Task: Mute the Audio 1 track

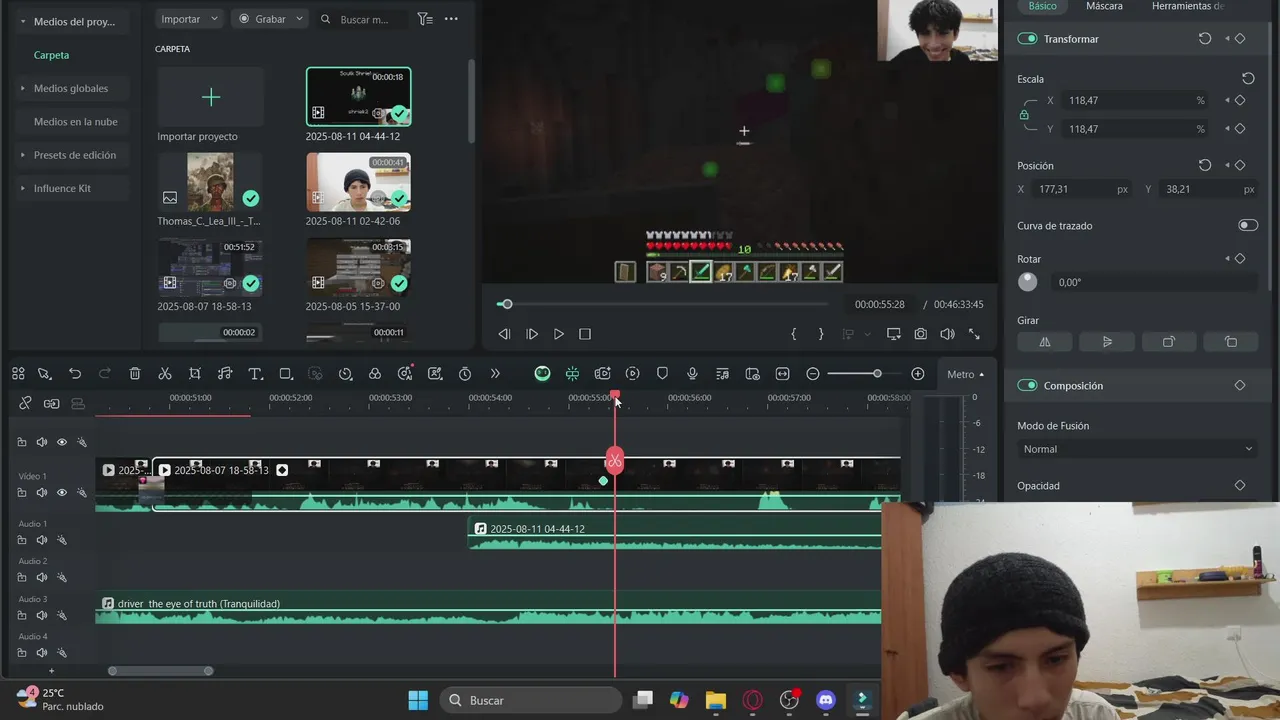Action: click(42, 540)
